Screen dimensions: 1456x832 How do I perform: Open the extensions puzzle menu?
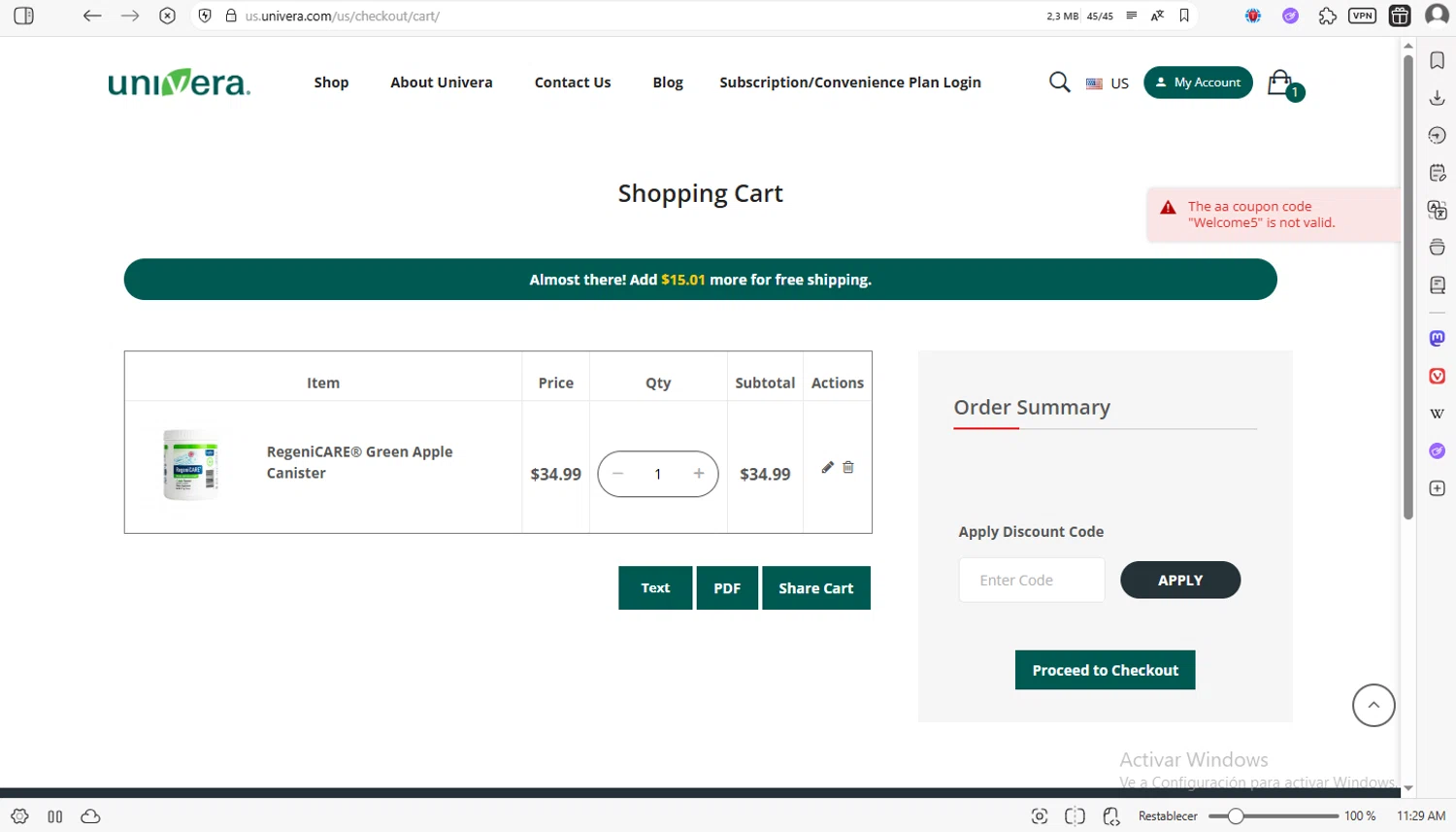[x=1327, y=16]
